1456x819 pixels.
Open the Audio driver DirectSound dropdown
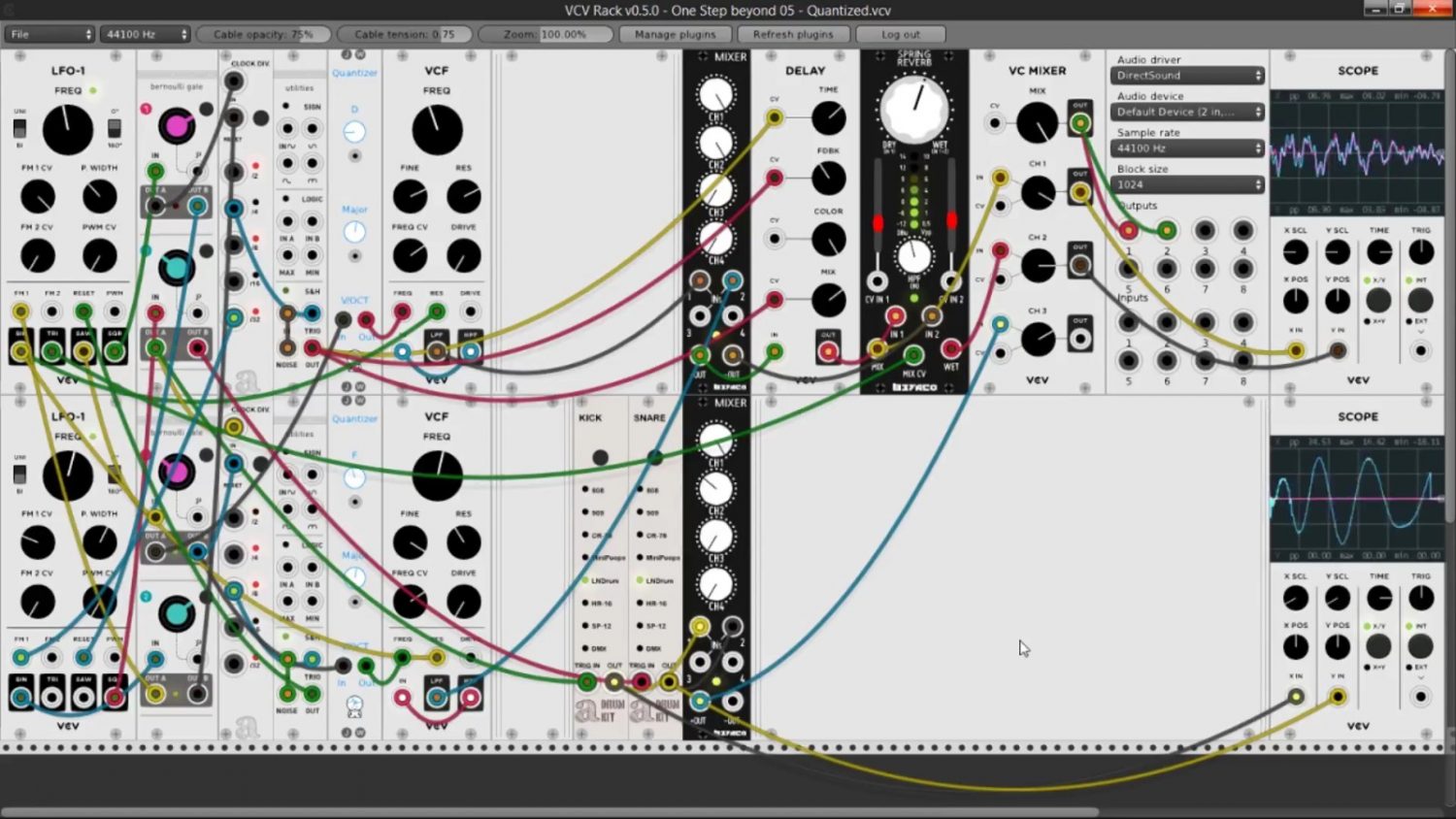point(1187,76)
